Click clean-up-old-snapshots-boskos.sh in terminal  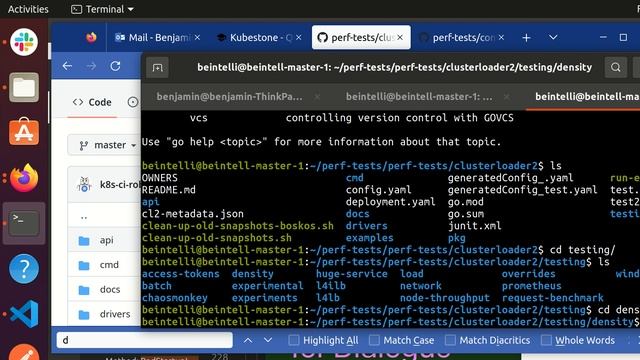(x=238, y=226)
